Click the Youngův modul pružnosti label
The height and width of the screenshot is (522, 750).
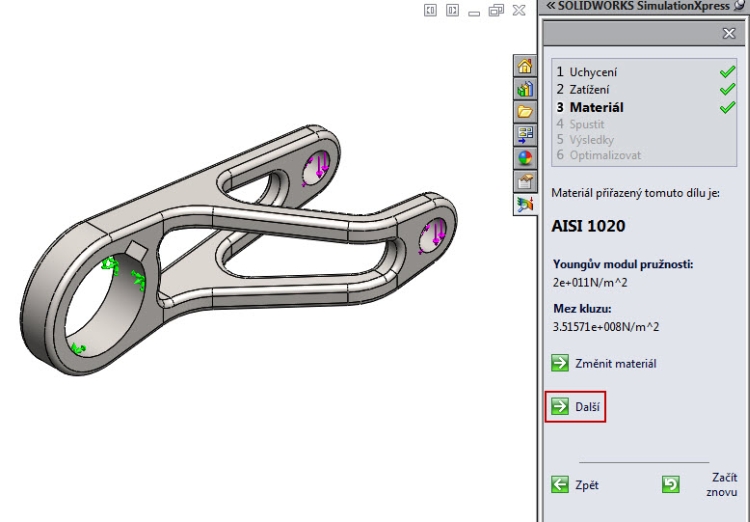click(x=623, y=264)
